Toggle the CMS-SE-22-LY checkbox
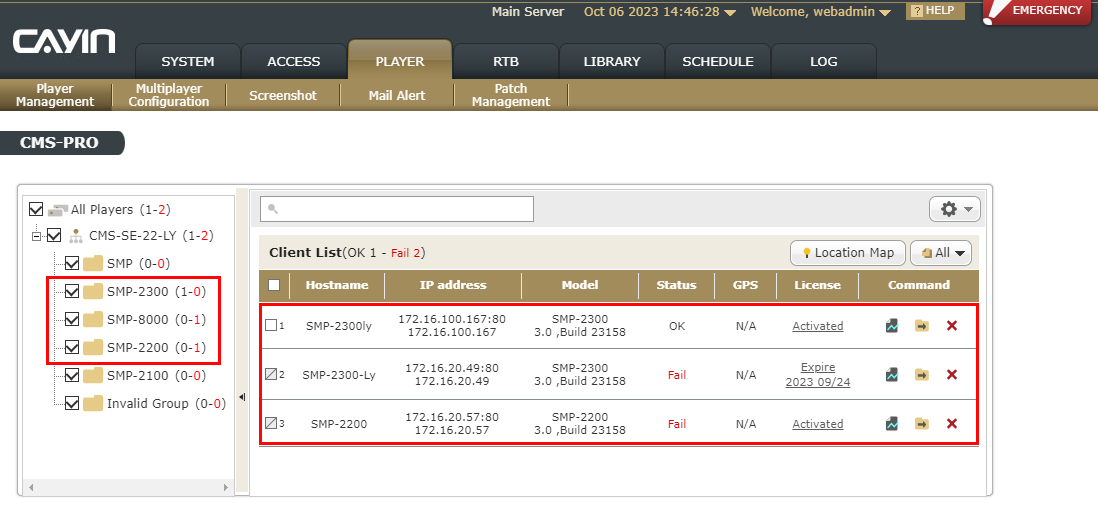The height and width of the screenshot is (510, 1098). point(54,236)
